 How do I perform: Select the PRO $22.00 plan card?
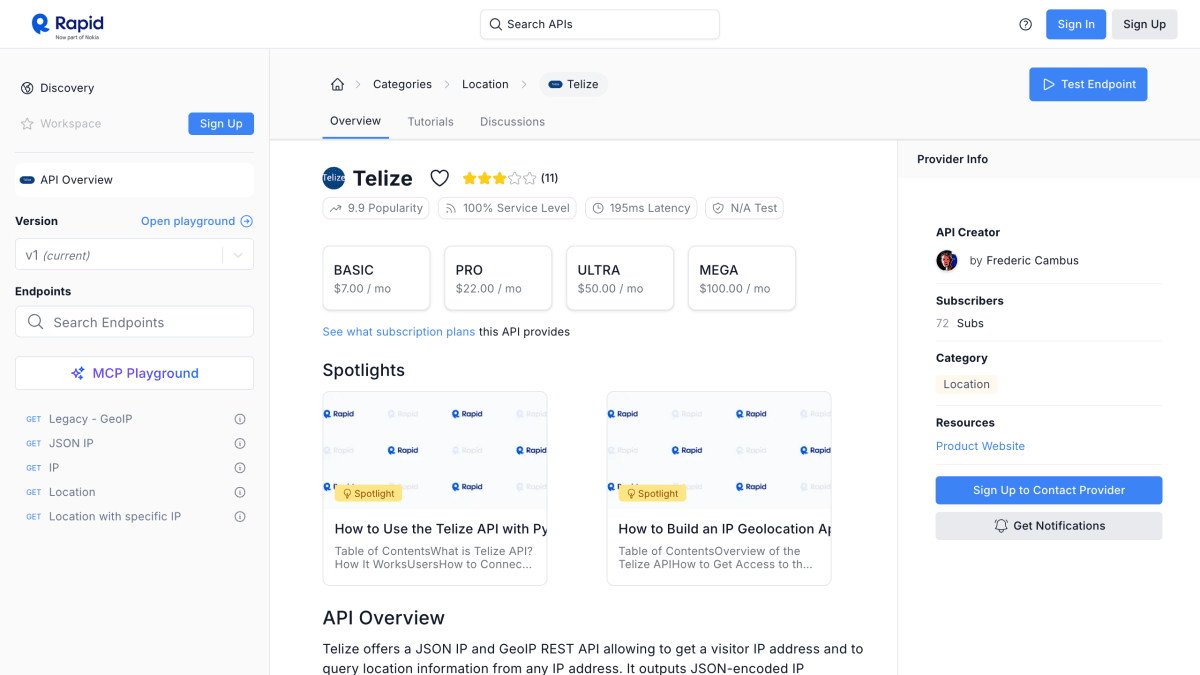point(498,278)
